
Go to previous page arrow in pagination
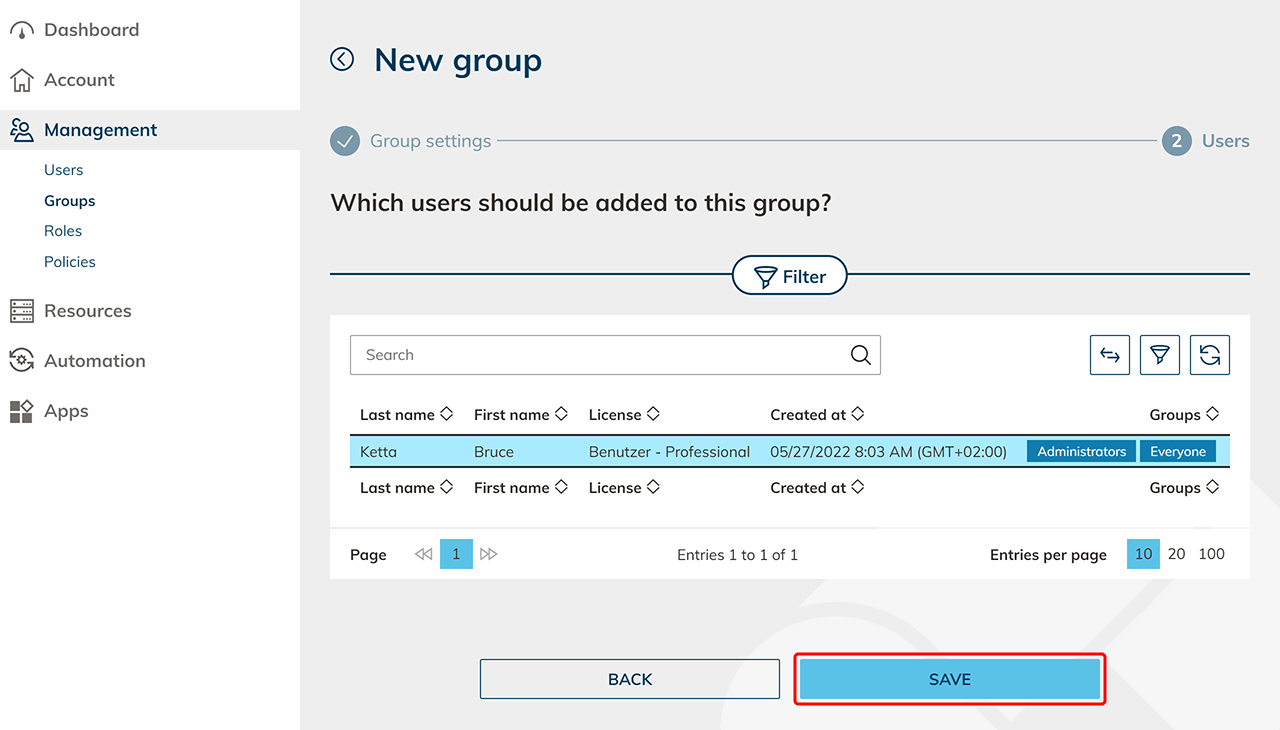423,554
